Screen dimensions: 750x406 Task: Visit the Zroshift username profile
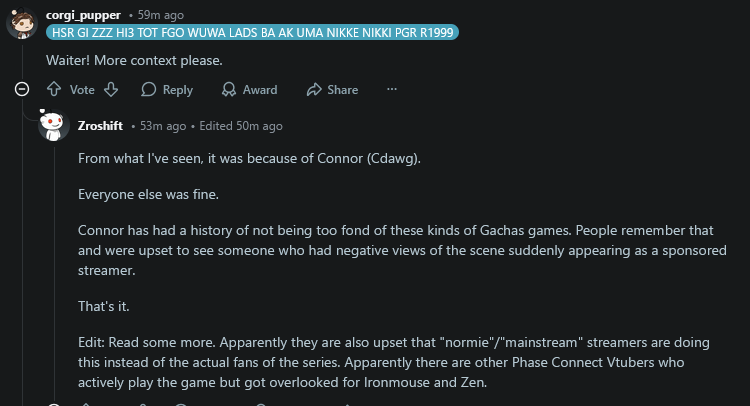pos(100,126)
